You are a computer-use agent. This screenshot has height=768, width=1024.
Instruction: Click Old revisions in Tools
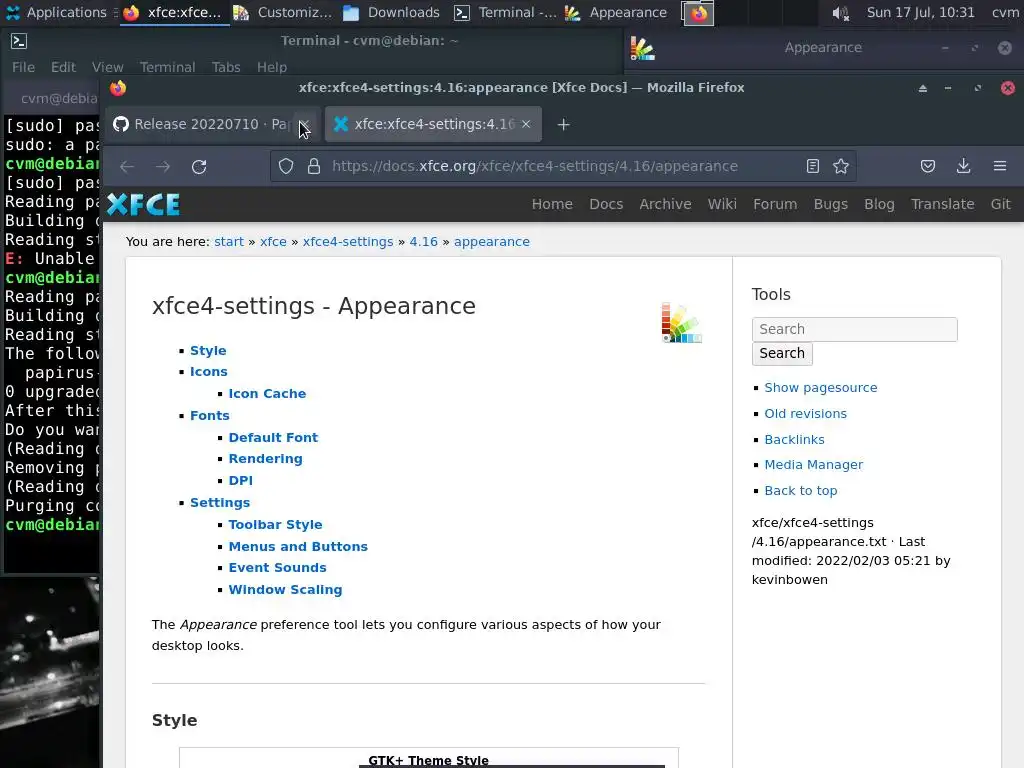tap(805, 414)
